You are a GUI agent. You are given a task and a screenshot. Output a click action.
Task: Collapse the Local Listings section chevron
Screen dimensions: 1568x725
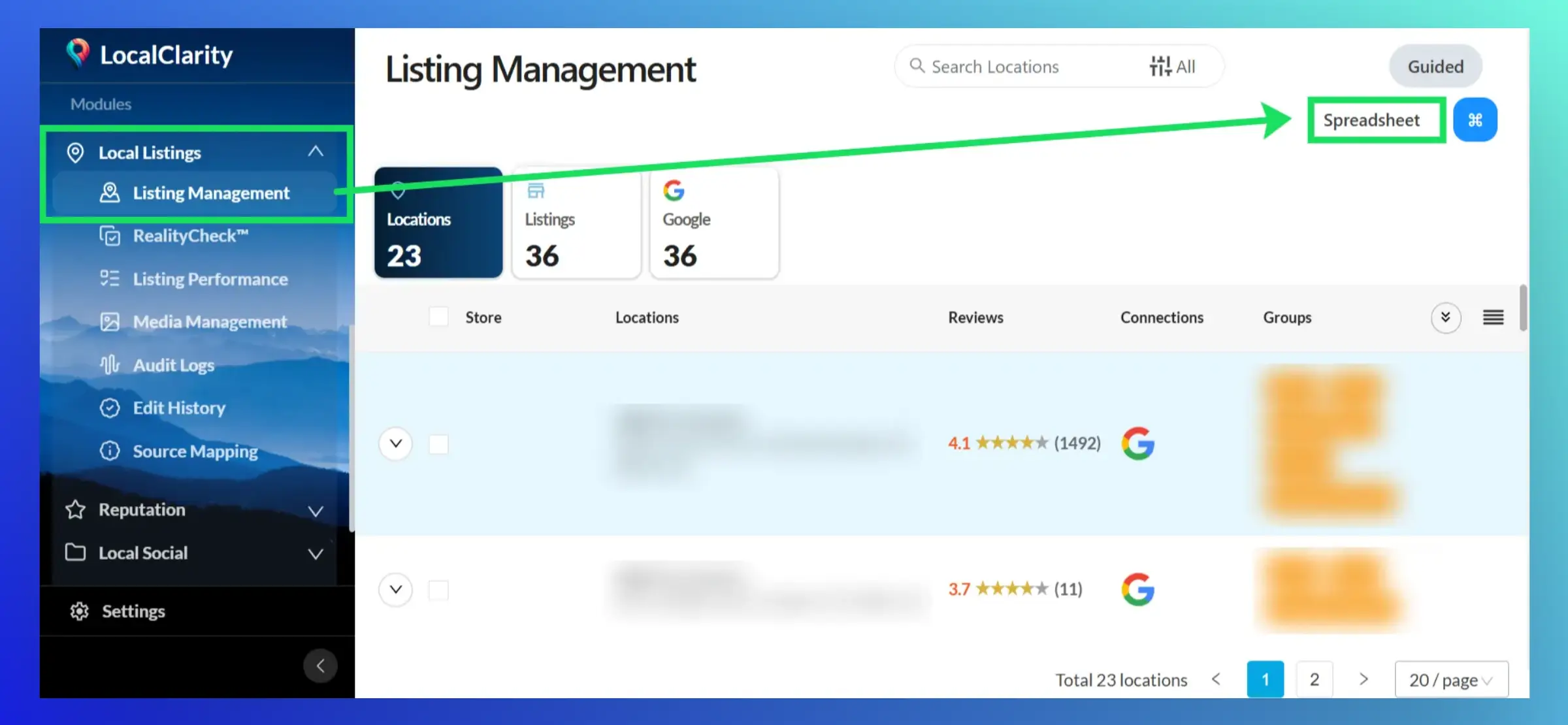click(x=316, y=152)
